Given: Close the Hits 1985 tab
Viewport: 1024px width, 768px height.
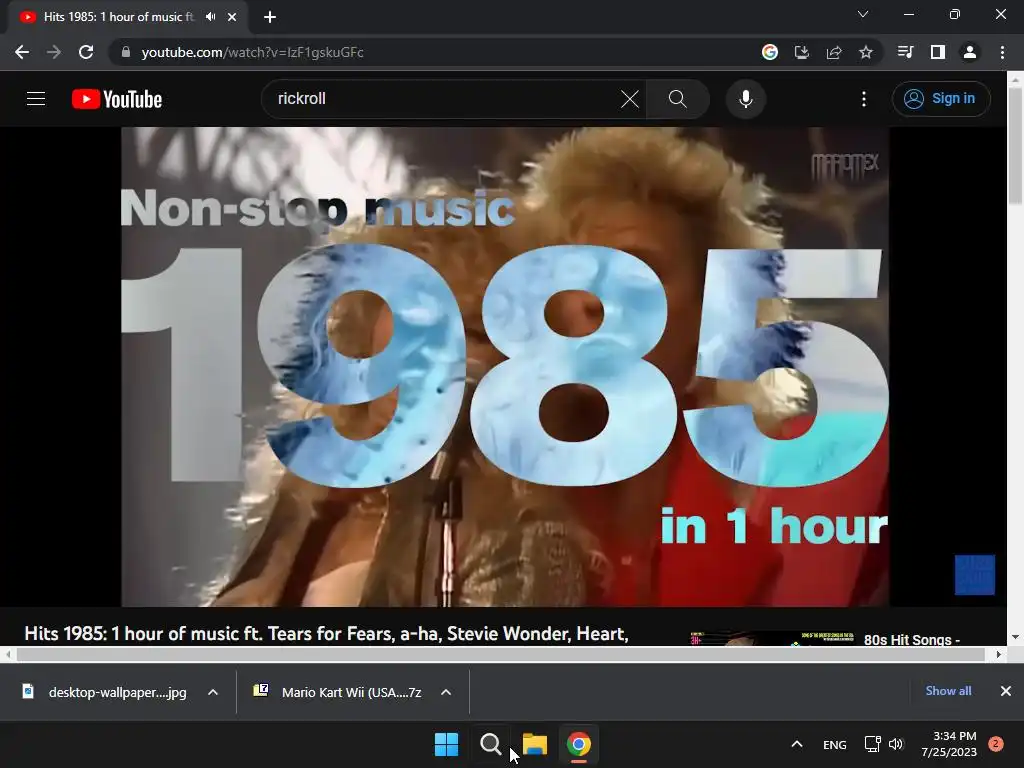Looking at the screenshot, I should tap(232, 17).
